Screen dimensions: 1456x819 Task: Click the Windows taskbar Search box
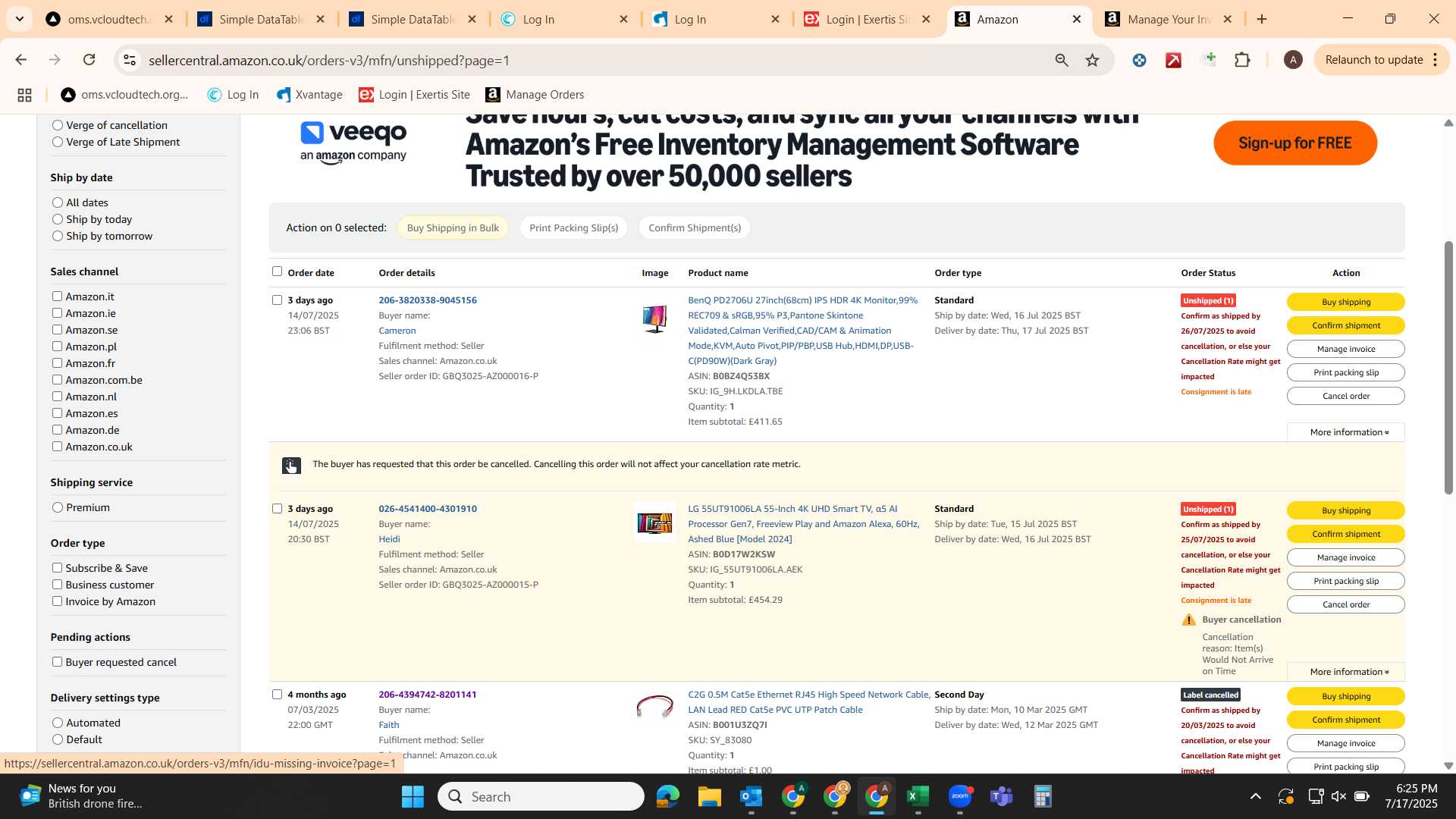pyautogui.click(x=541, y=796)
